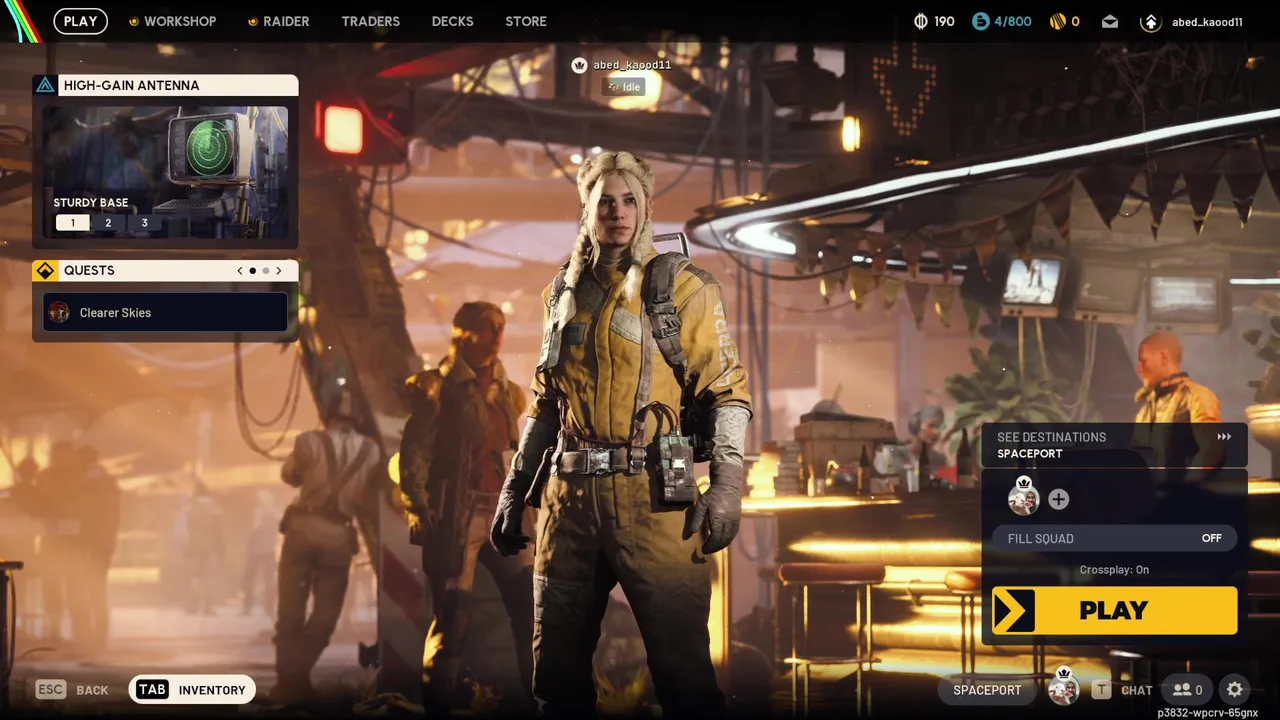Image resolution: width=1280 pixels, height=720 pixels.
Task: Select Sturdy Base step 1
Action: [x=72, y=223]
